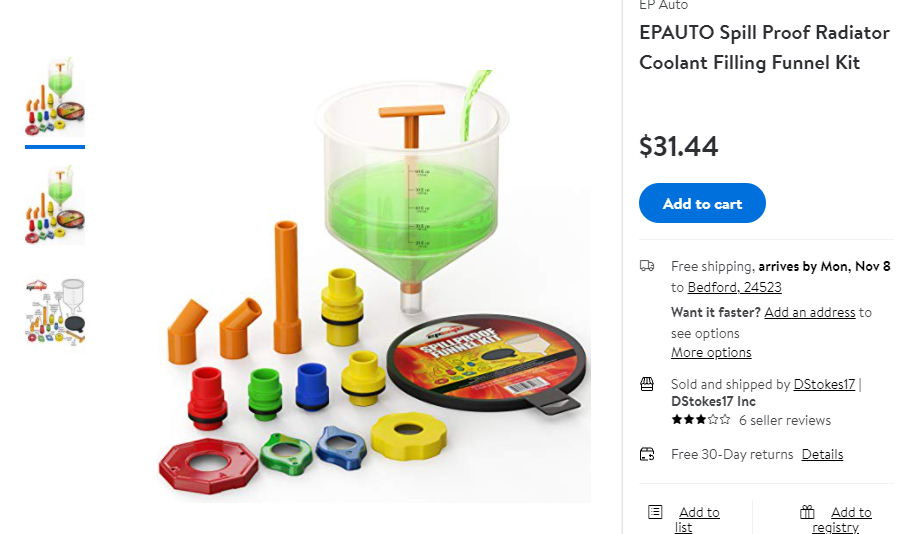View the returns Details link
909x534 pixels.
(822, 455)
